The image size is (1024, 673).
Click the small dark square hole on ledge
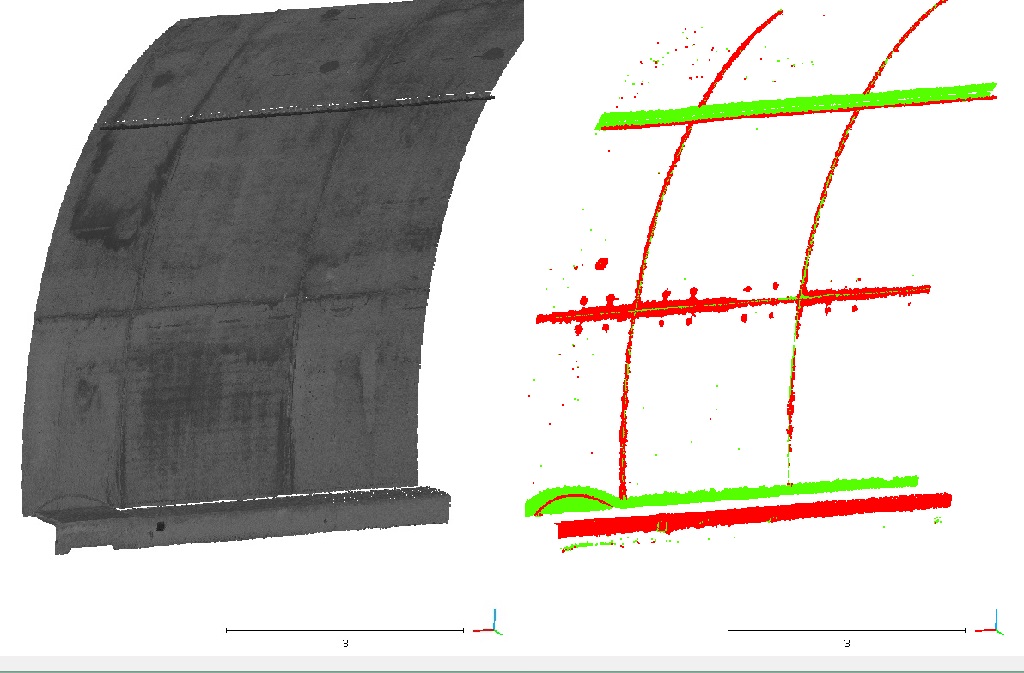pos(160,525)
